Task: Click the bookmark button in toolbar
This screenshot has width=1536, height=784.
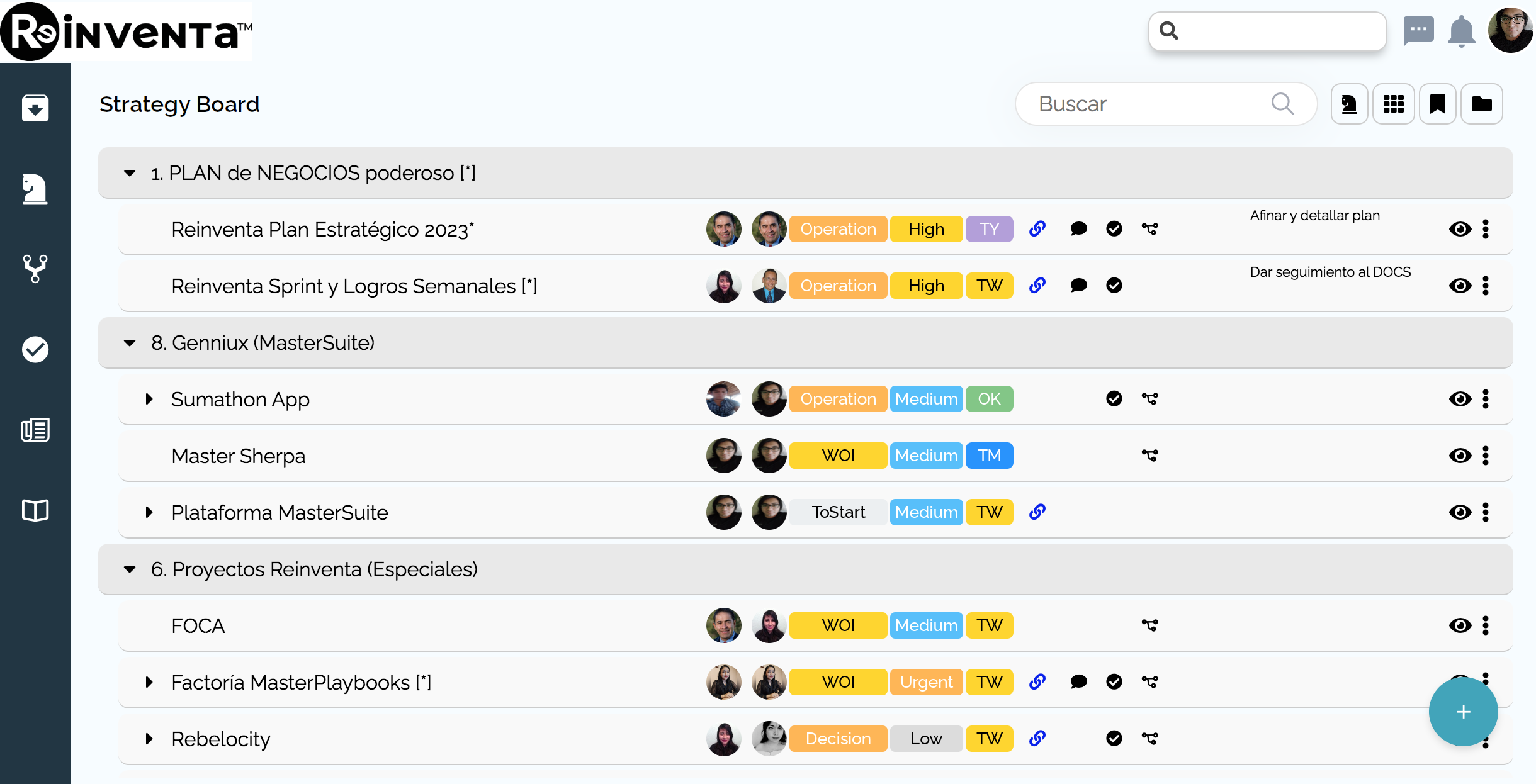Action: click(x=1438, y=104)
